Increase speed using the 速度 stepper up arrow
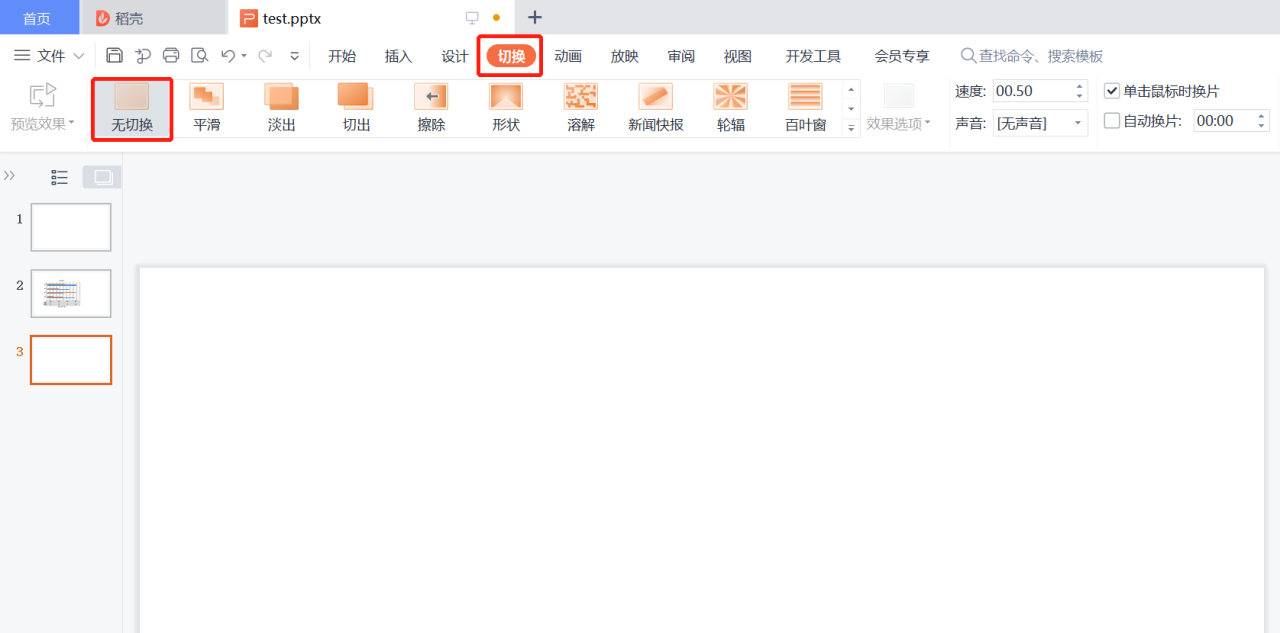Viewport: 1280px width, 633px height. (1078, 84)
